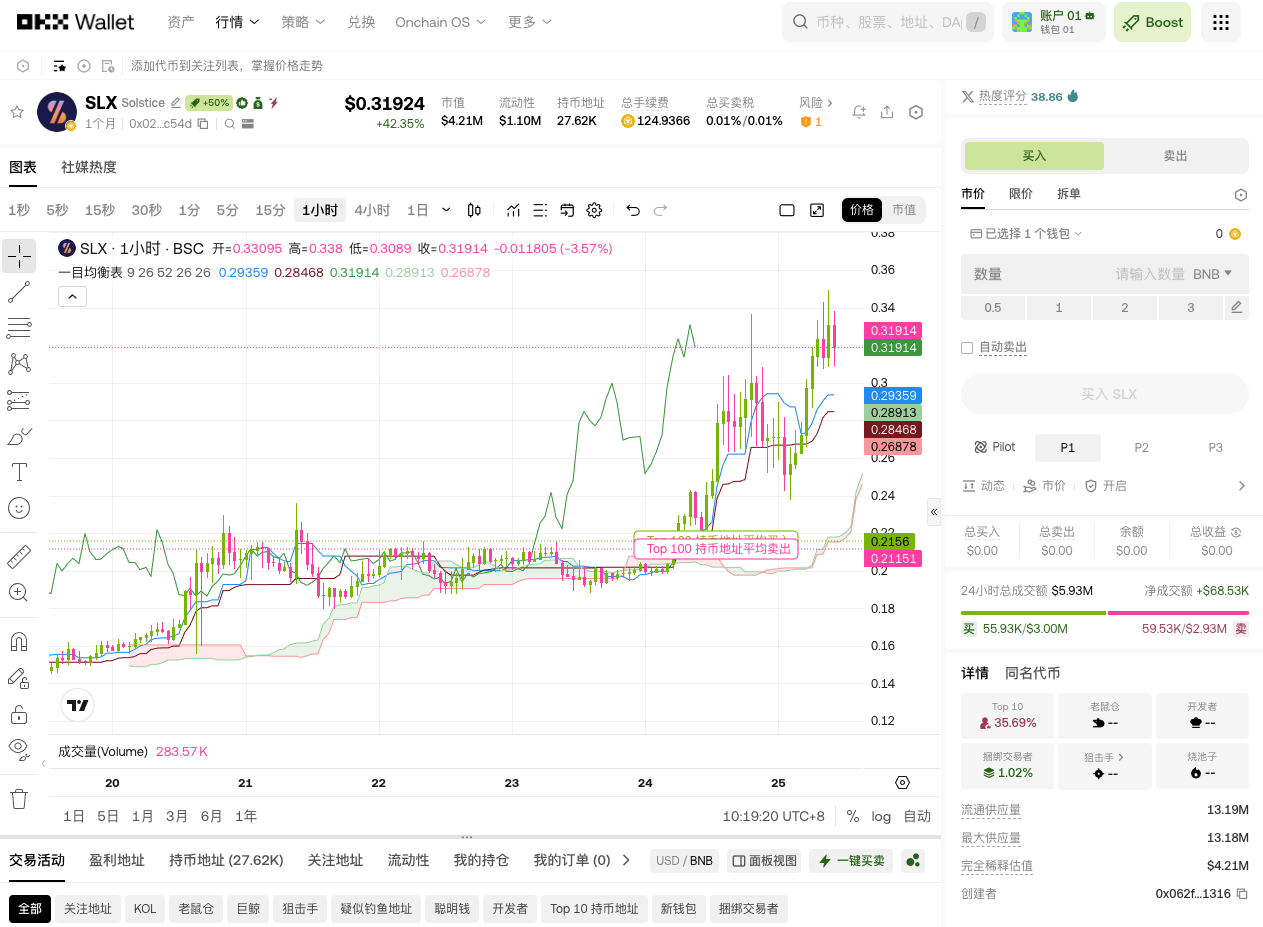1263x927 pixels.
Task: Select the trend line drawing tool
Action: point(18,292)
